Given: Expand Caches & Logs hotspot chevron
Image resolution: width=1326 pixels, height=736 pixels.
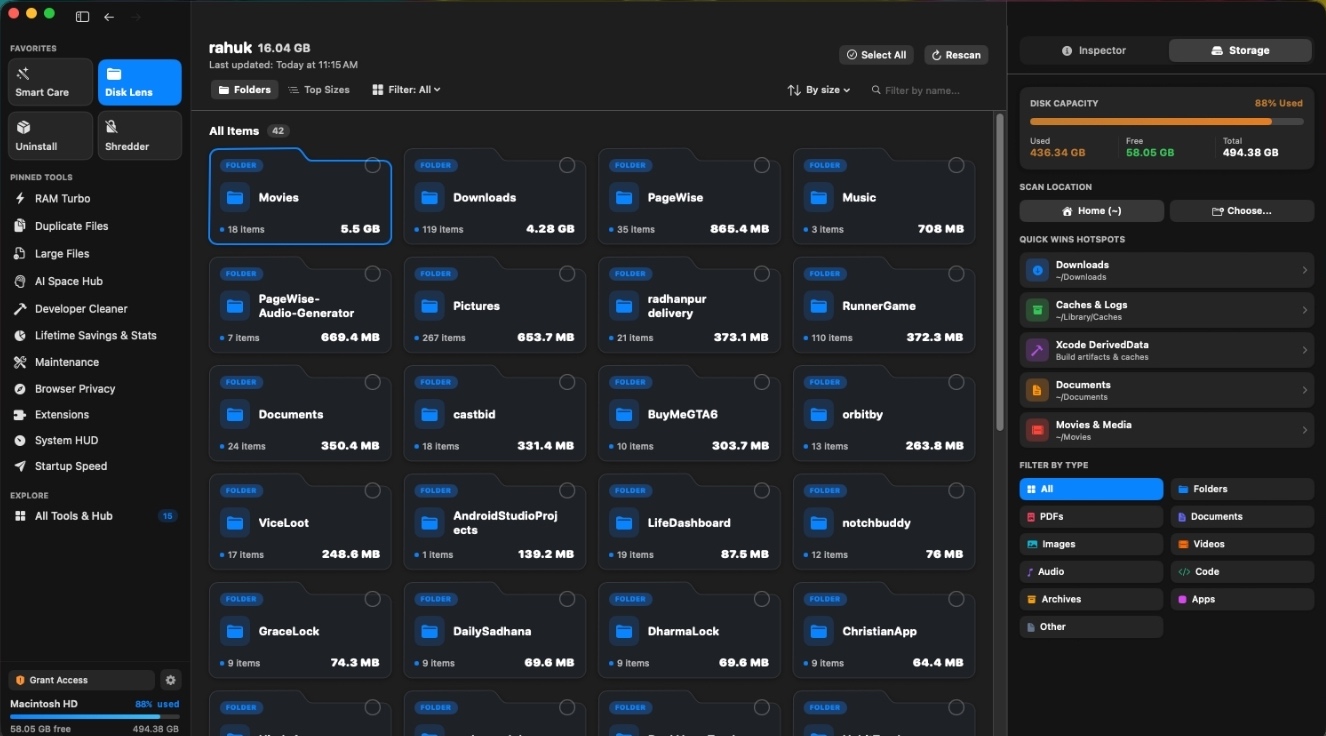Looking at the screenshot, I should coord(1304,310).
